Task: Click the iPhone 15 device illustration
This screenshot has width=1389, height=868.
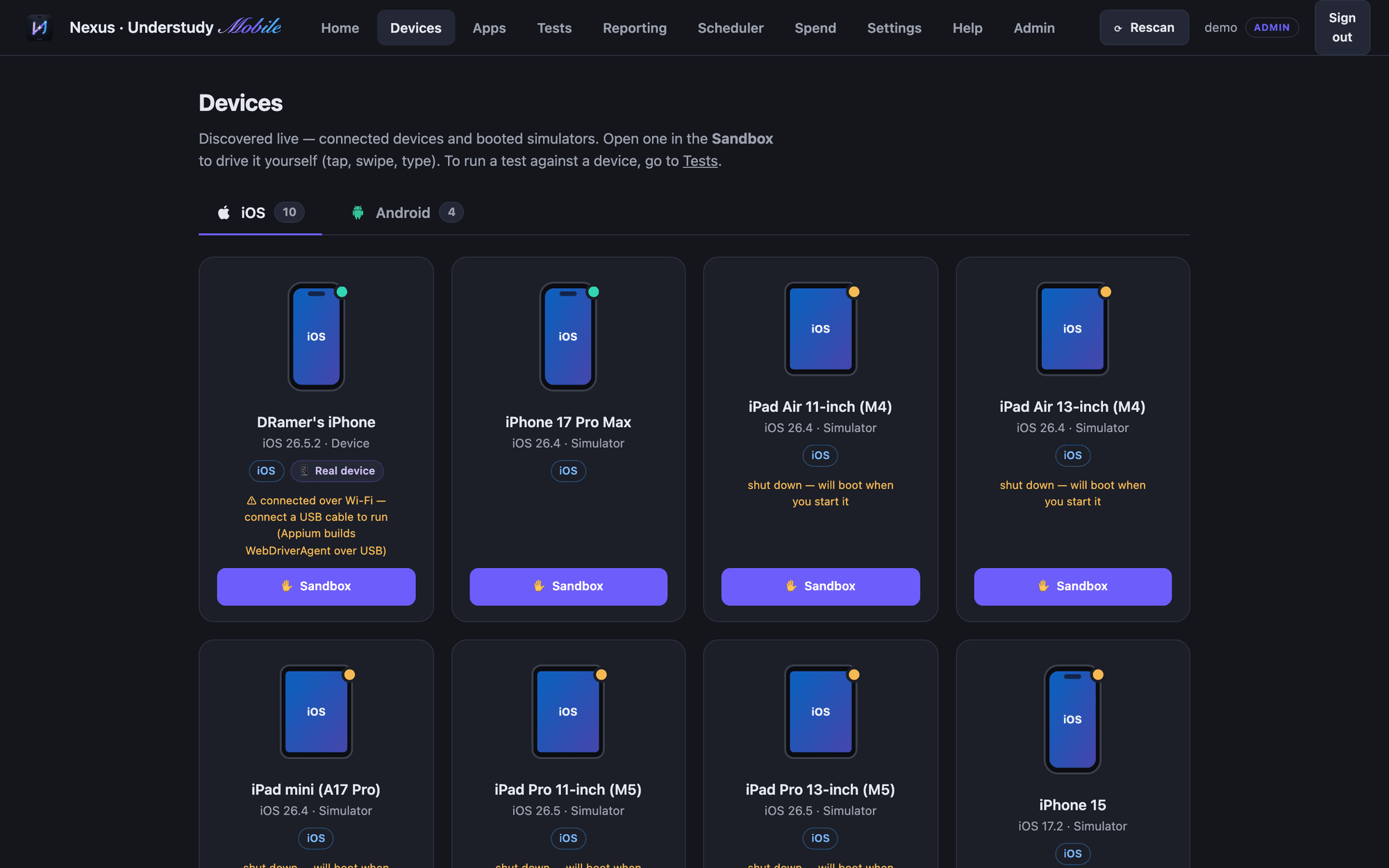Action: (1072, 719)
